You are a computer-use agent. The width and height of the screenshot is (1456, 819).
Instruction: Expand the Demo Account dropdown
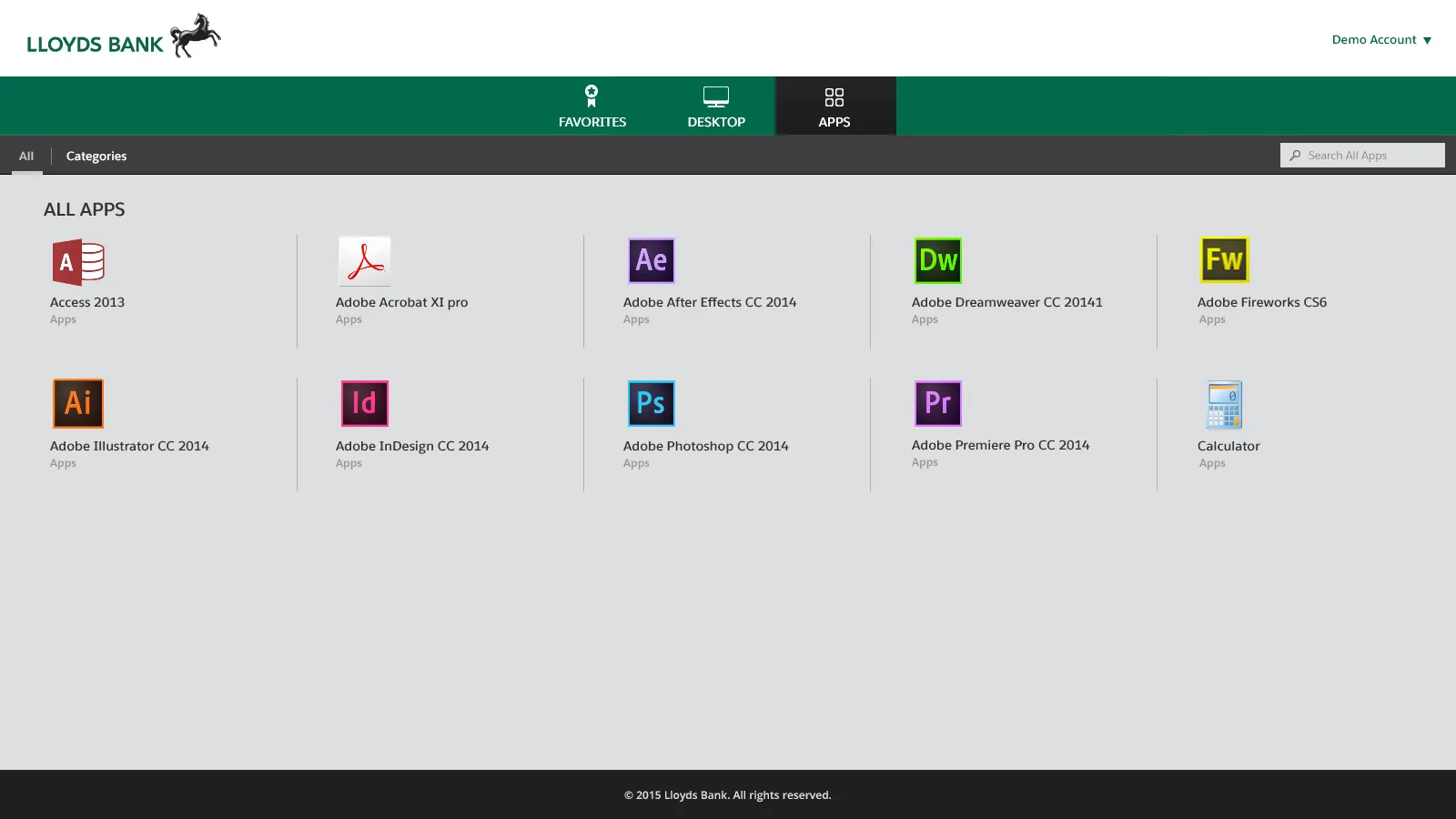tap(1381, 39)
